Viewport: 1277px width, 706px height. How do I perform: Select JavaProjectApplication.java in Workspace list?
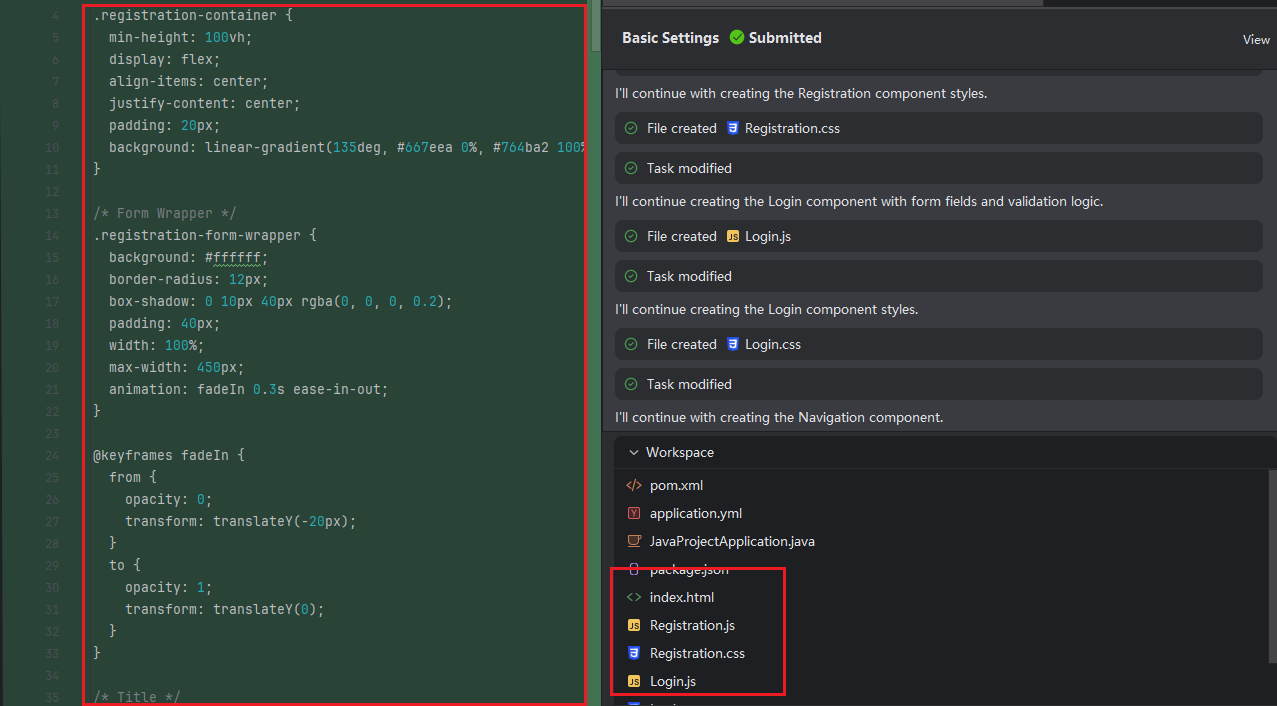tap(732, 541)
